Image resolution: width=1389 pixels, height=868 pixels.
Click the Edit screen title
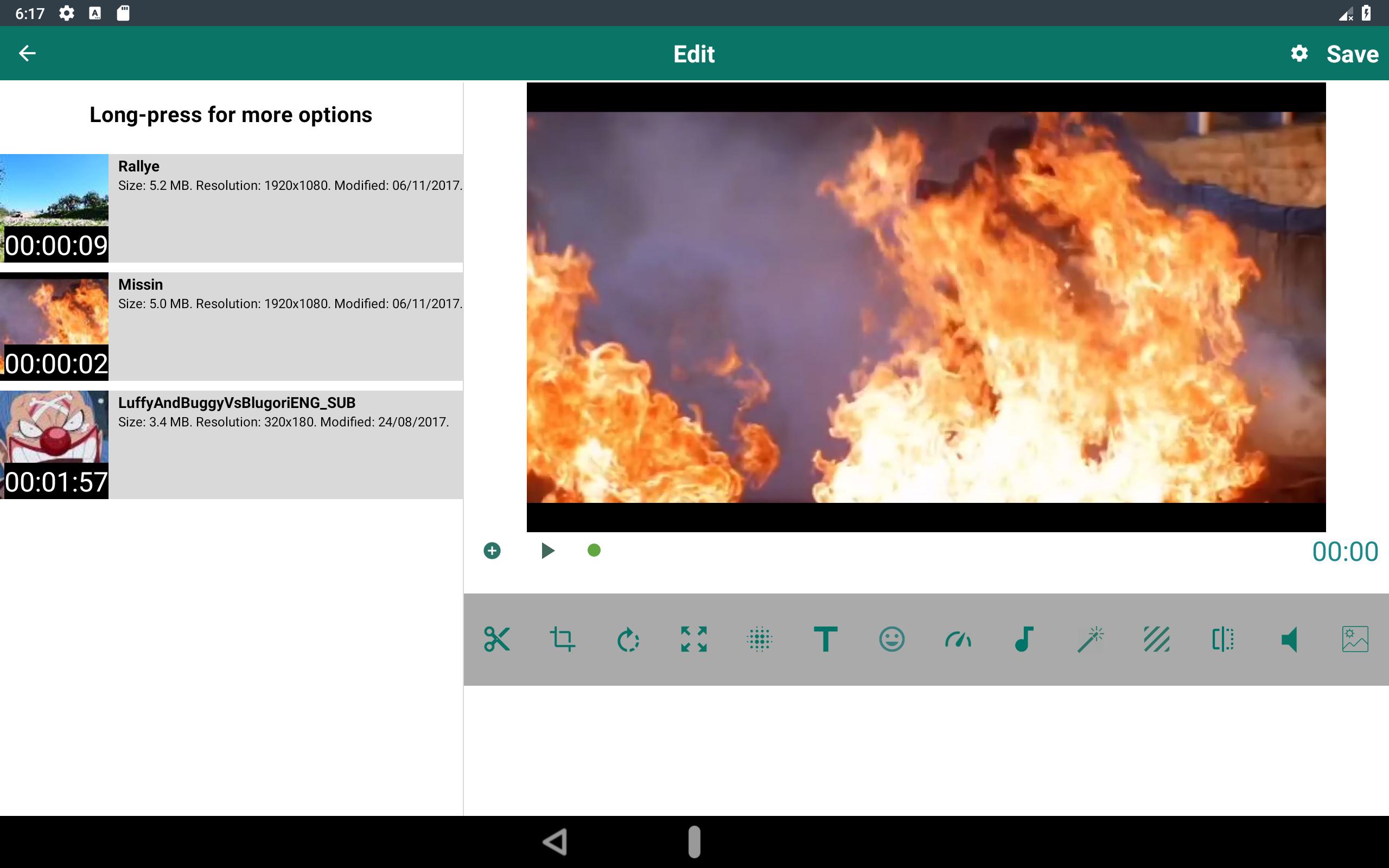(694, 54)
